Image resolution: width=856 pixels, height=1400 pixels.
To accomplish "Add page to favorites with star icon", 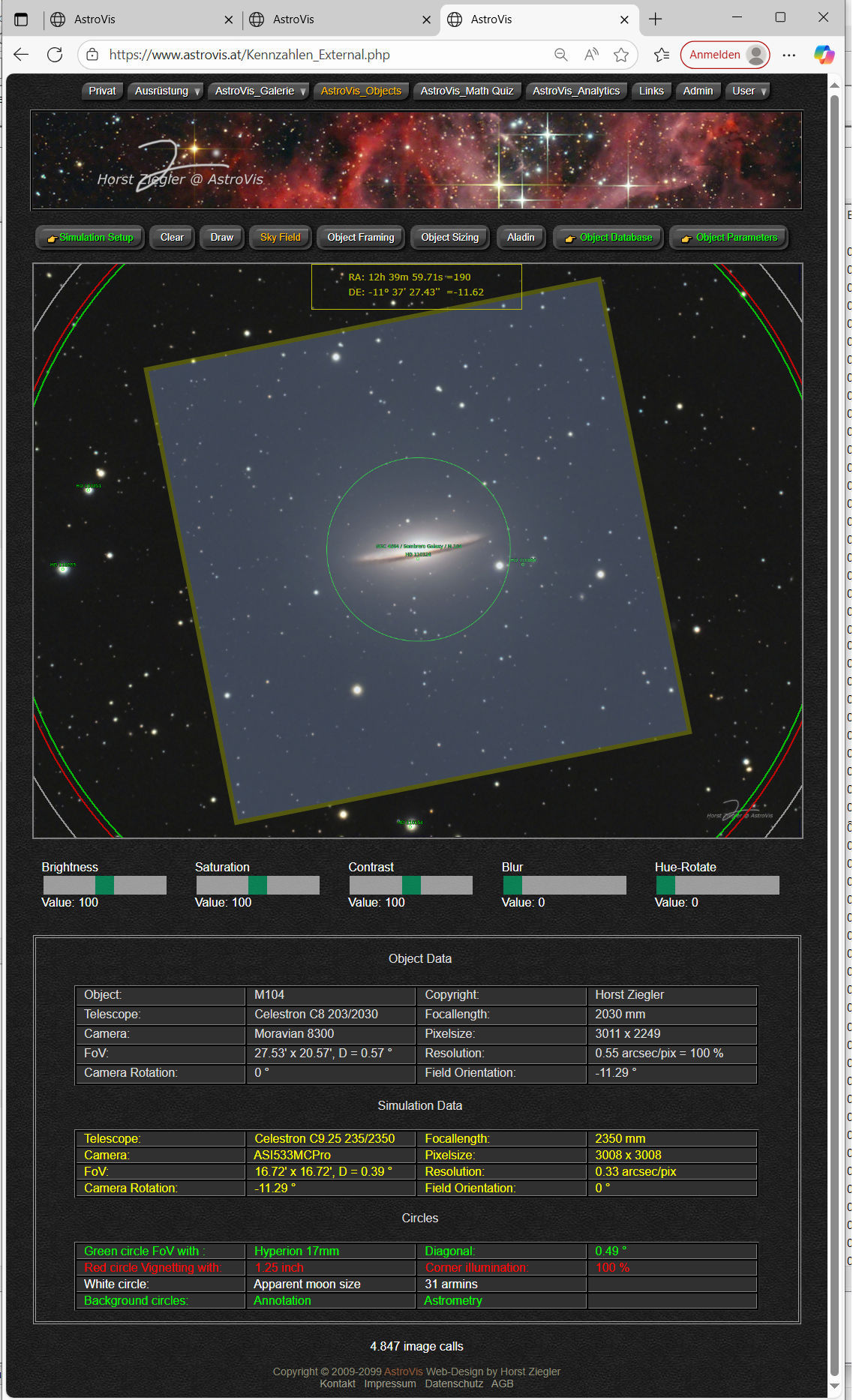I will point(620,55).
